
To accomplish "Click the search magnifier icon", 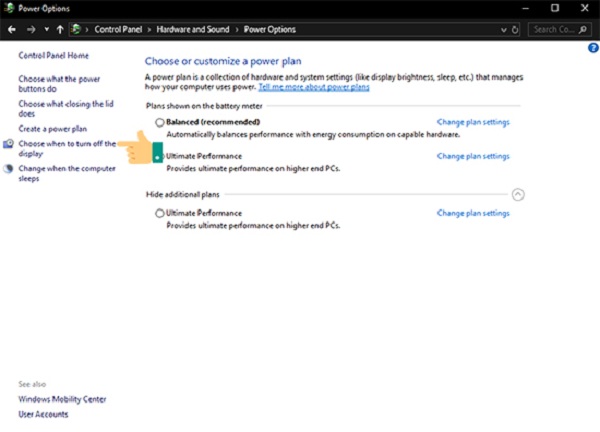I will pyautogui.click(x=582, y=29).
